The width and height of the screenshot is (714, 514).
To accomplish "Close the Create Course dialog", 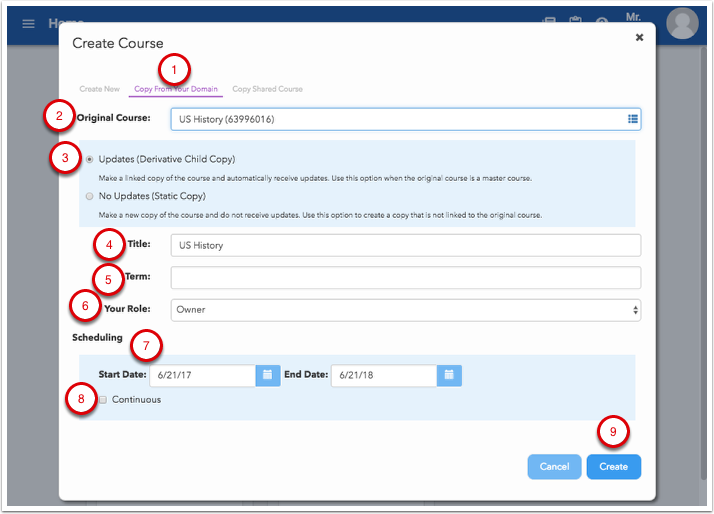I will coord(639,37).
